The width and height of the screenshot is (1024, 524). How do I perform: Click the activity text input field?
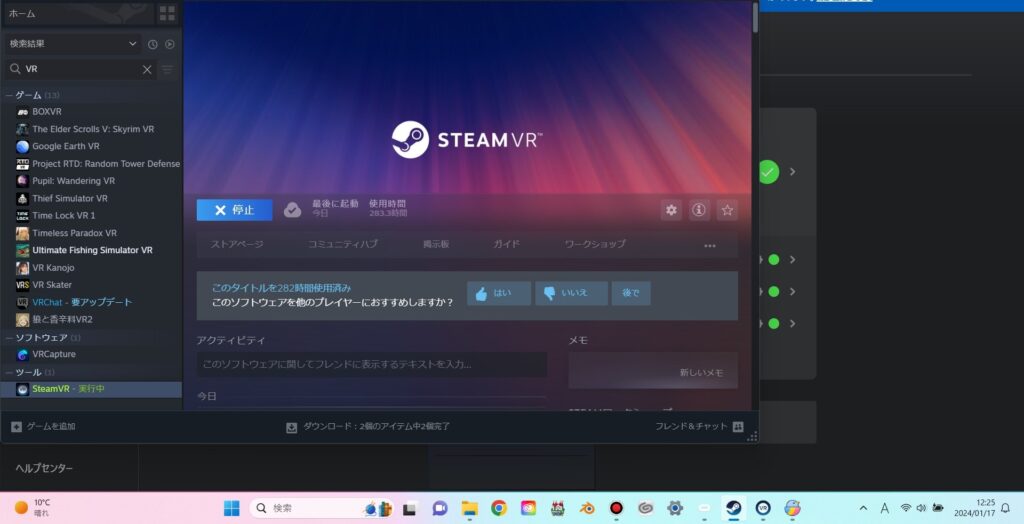pyautogui.click(x=371, y=365)
